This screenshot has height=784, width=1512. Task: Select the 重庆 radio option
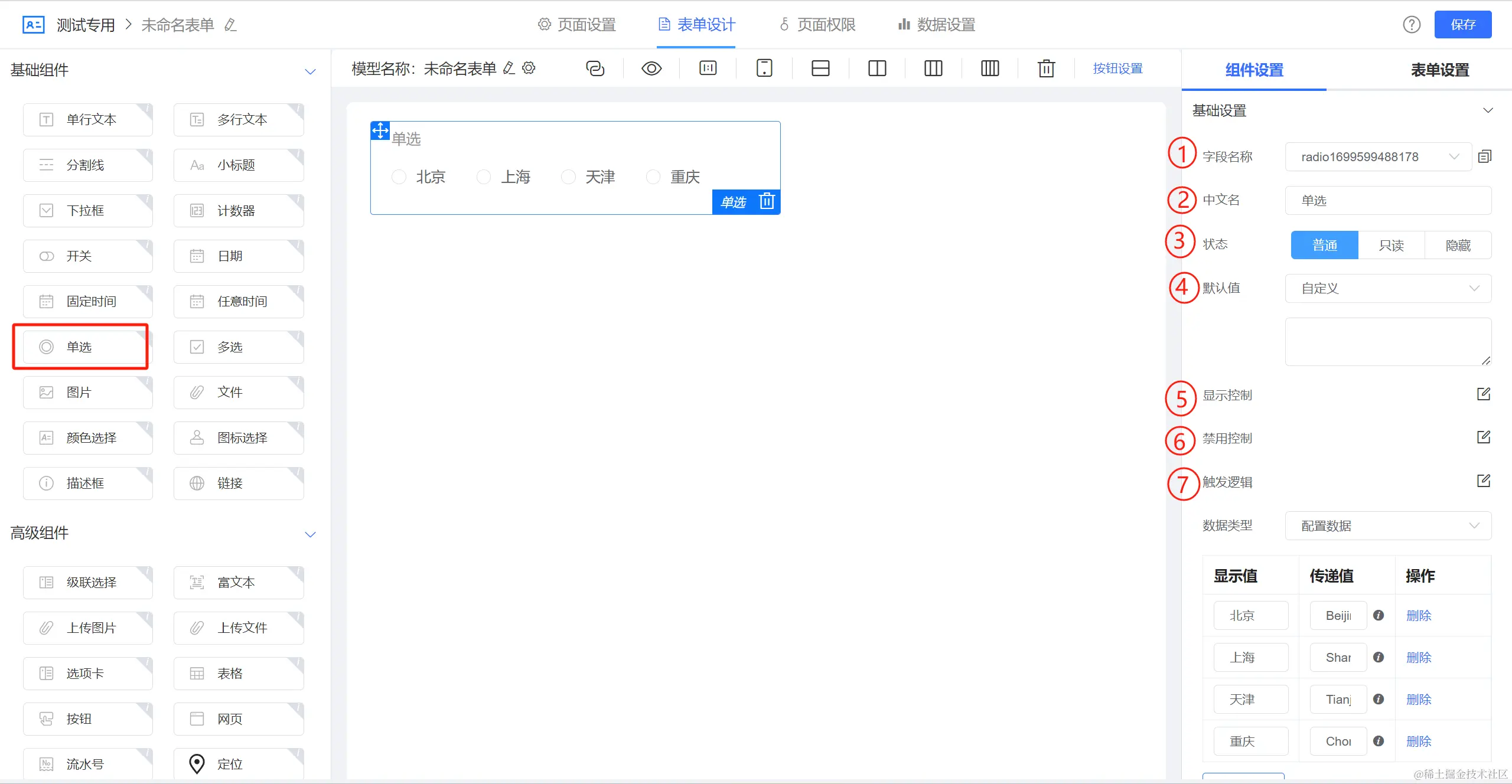[653, 177]
